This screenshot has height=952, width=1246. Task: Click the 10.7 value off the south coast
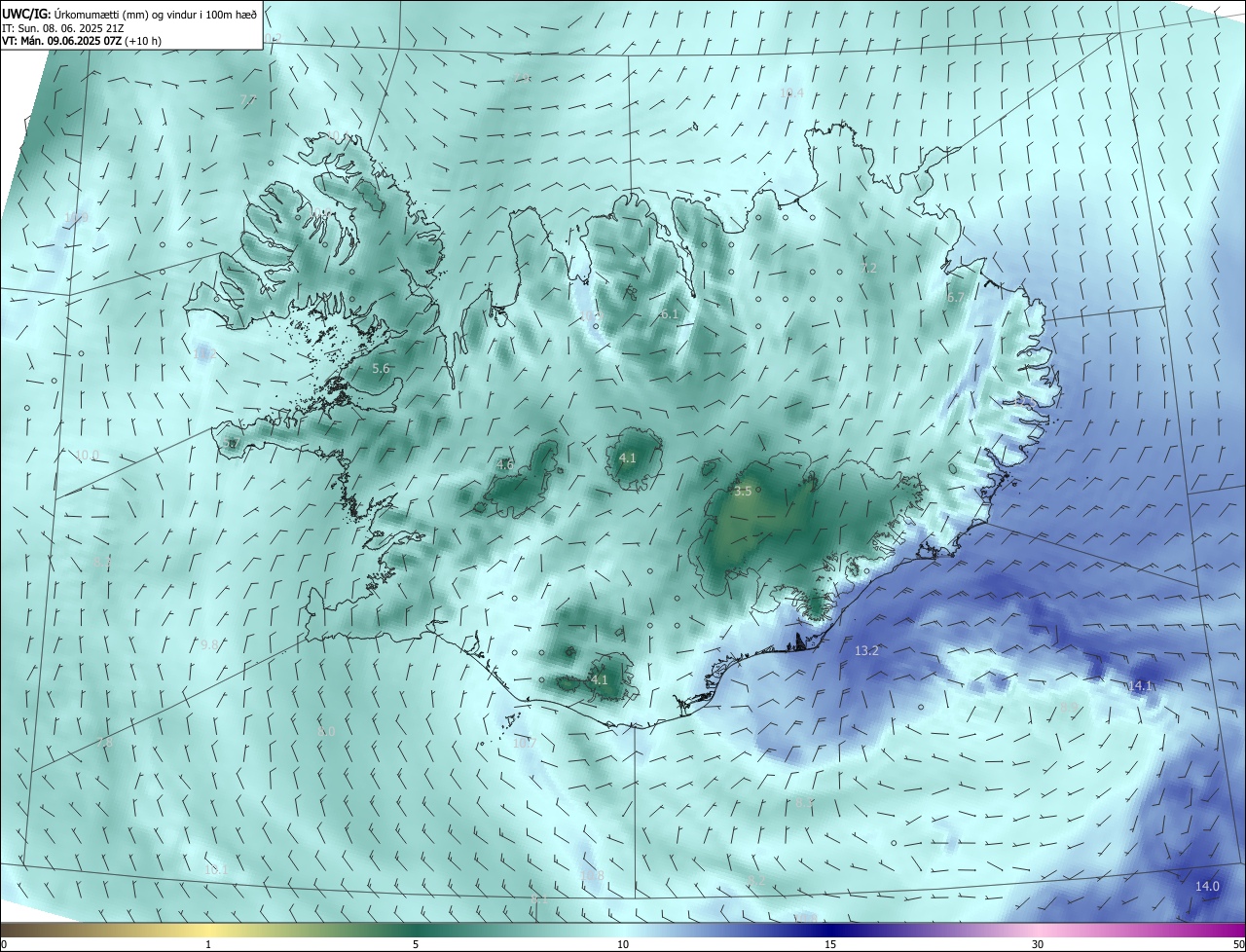click(x=524, y=743)
